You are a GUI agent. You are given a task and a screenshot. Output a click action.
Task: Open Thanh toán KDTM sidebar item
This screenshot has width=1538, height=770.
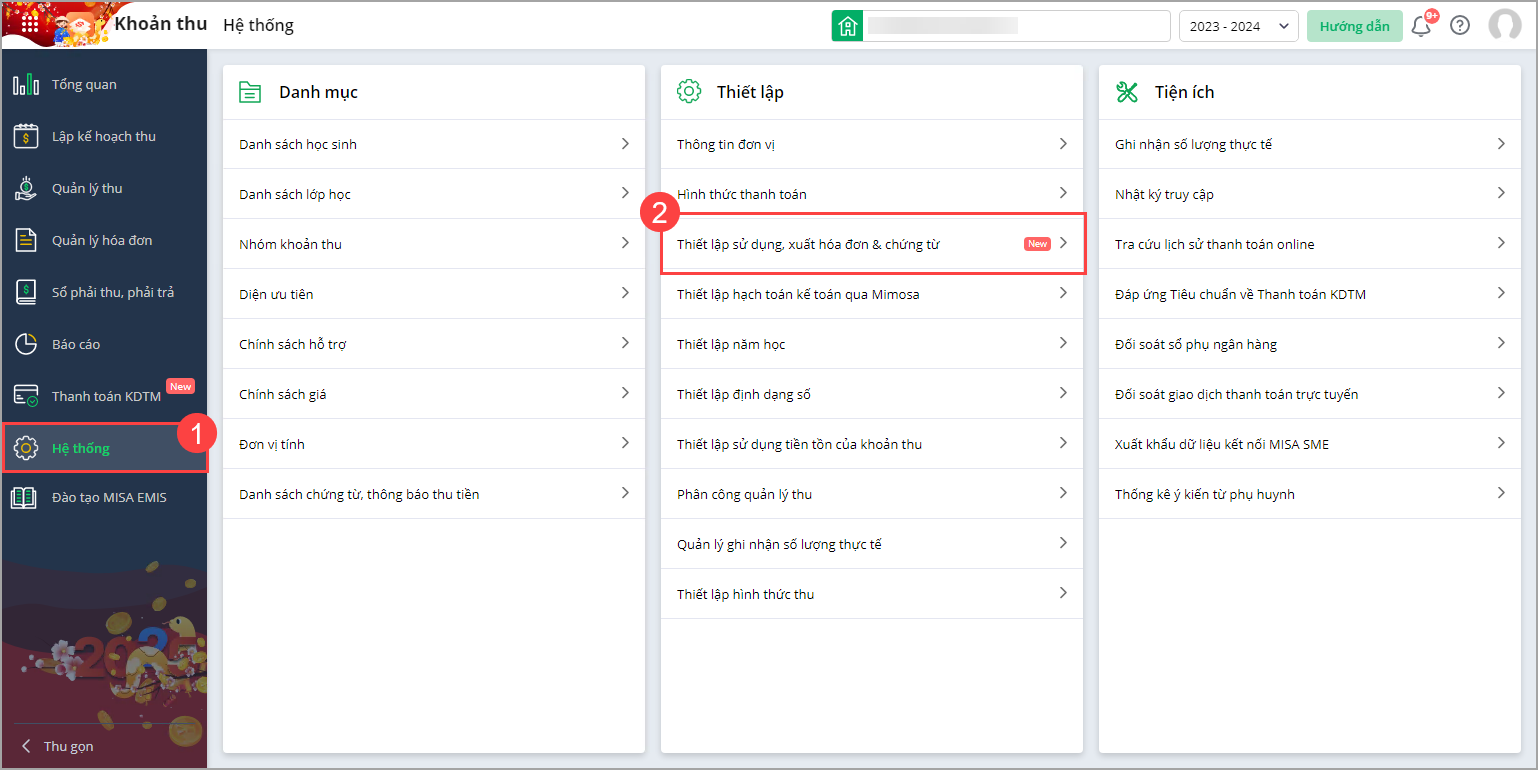[105, 397]
